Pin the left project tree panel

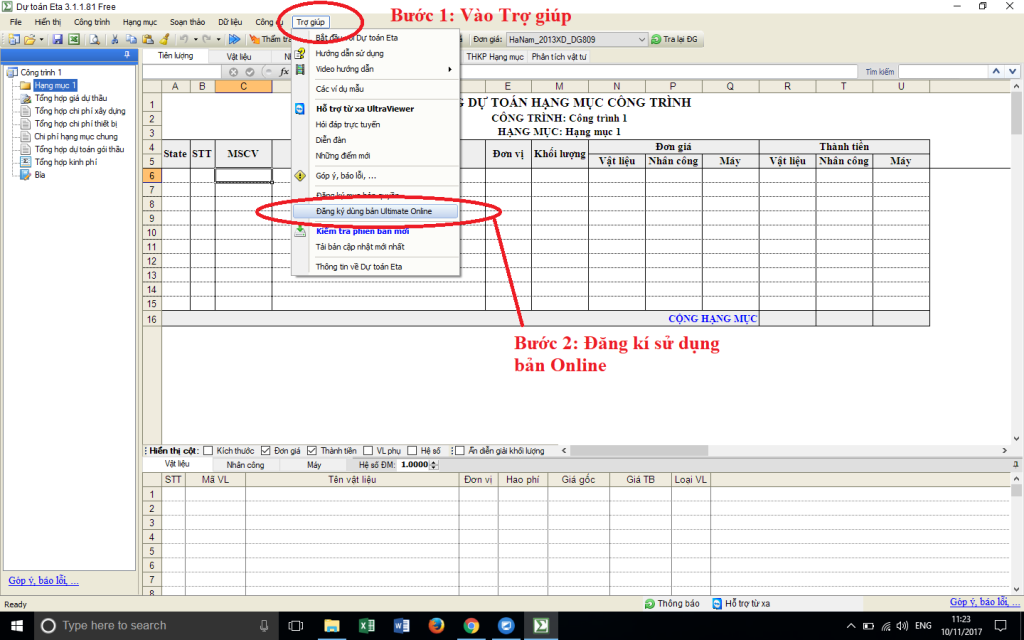[x=126, y=56]
